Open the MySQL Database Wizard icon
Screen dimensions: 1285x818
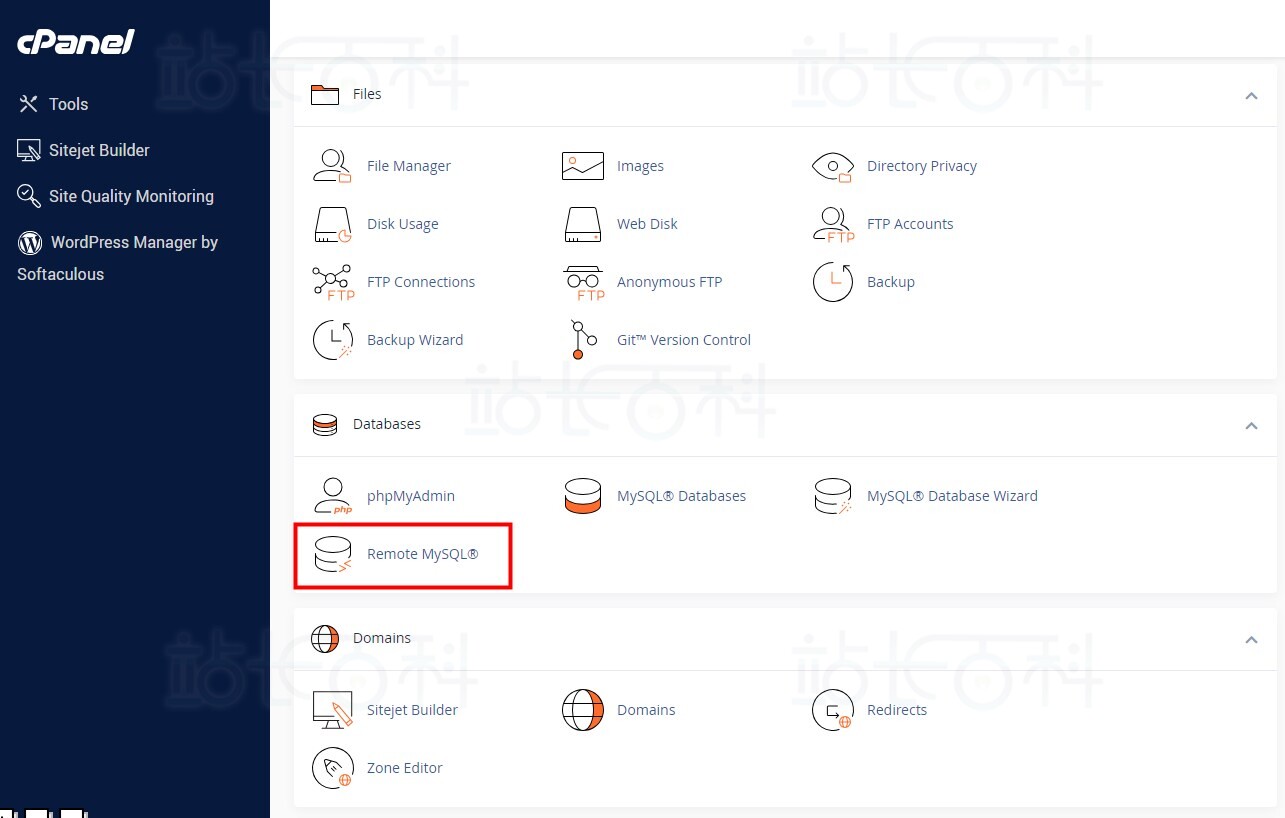point(833,496)
